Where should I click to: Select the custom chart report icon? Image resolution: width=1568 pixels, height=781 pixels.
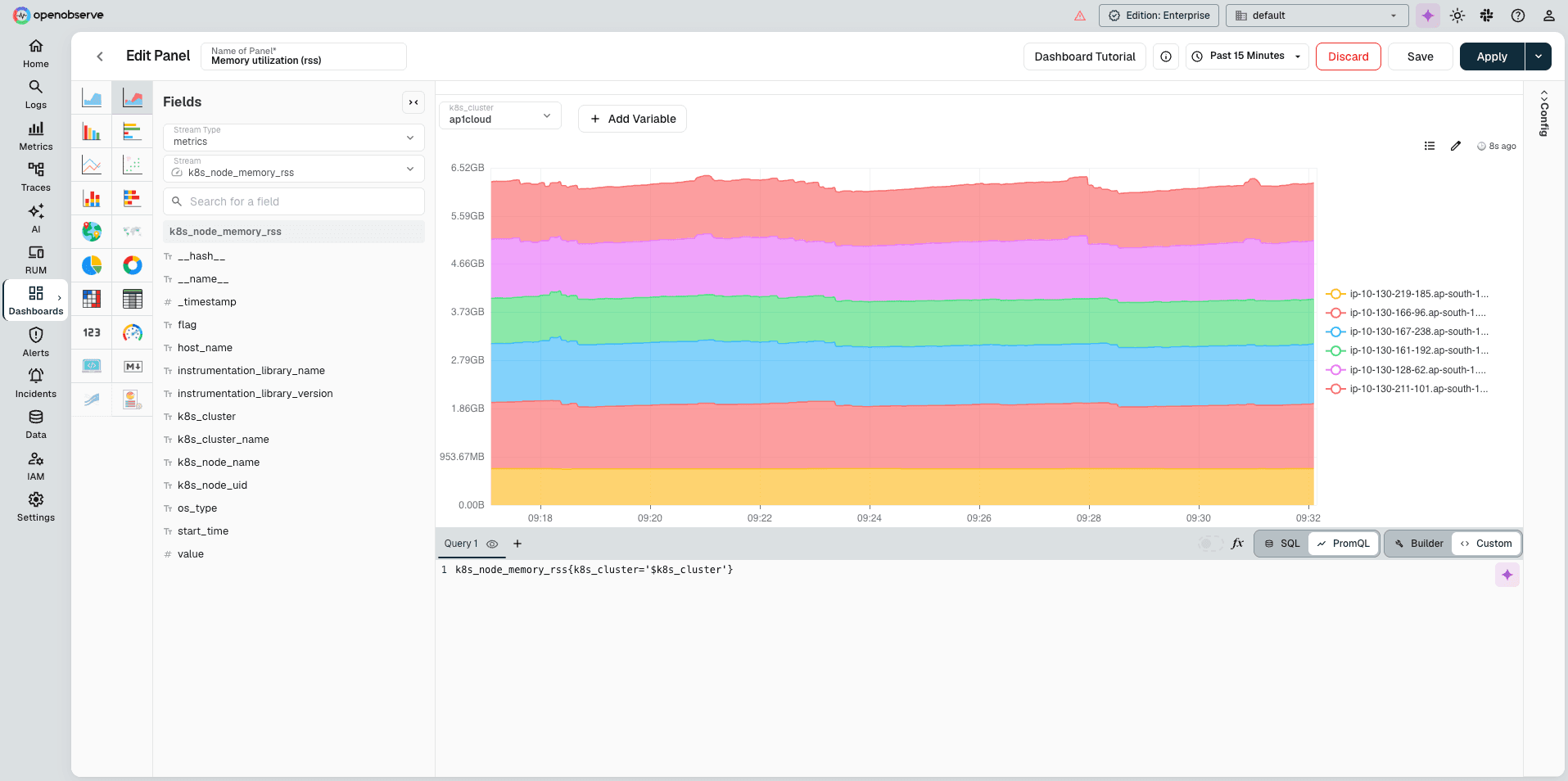pyautogui.click(x=133, y=400)
